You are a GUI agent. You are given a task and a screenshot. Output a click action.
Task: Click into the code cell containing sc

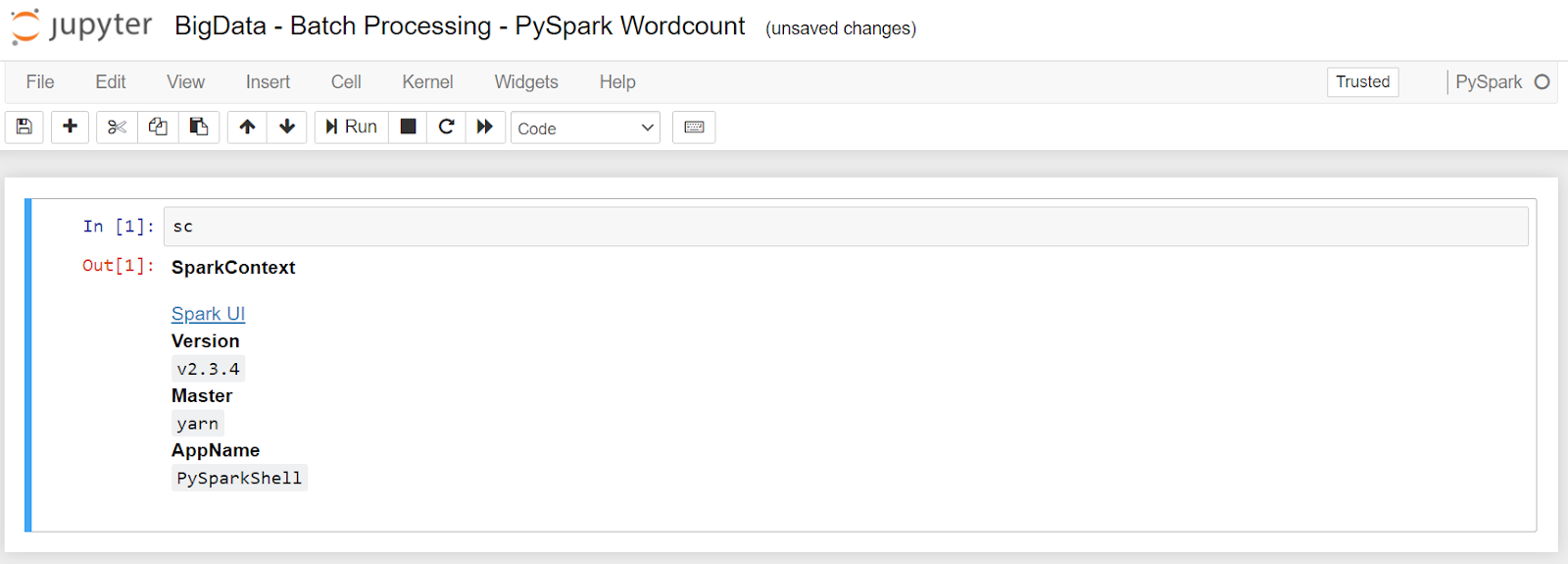tap(846, 227)
